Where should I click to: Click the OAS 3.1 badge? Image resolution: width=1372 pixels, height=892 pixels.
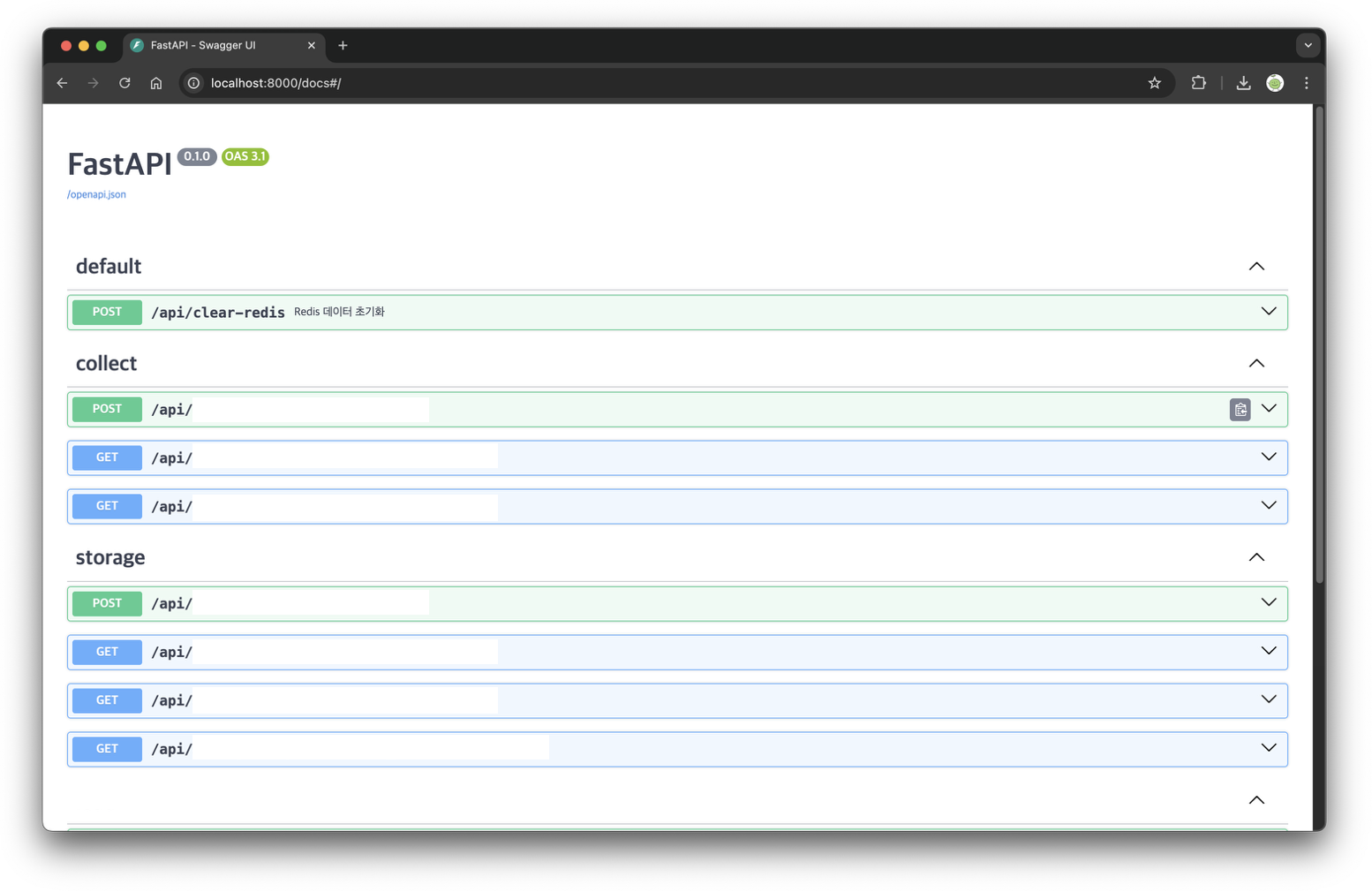click(x=245, y=156)
